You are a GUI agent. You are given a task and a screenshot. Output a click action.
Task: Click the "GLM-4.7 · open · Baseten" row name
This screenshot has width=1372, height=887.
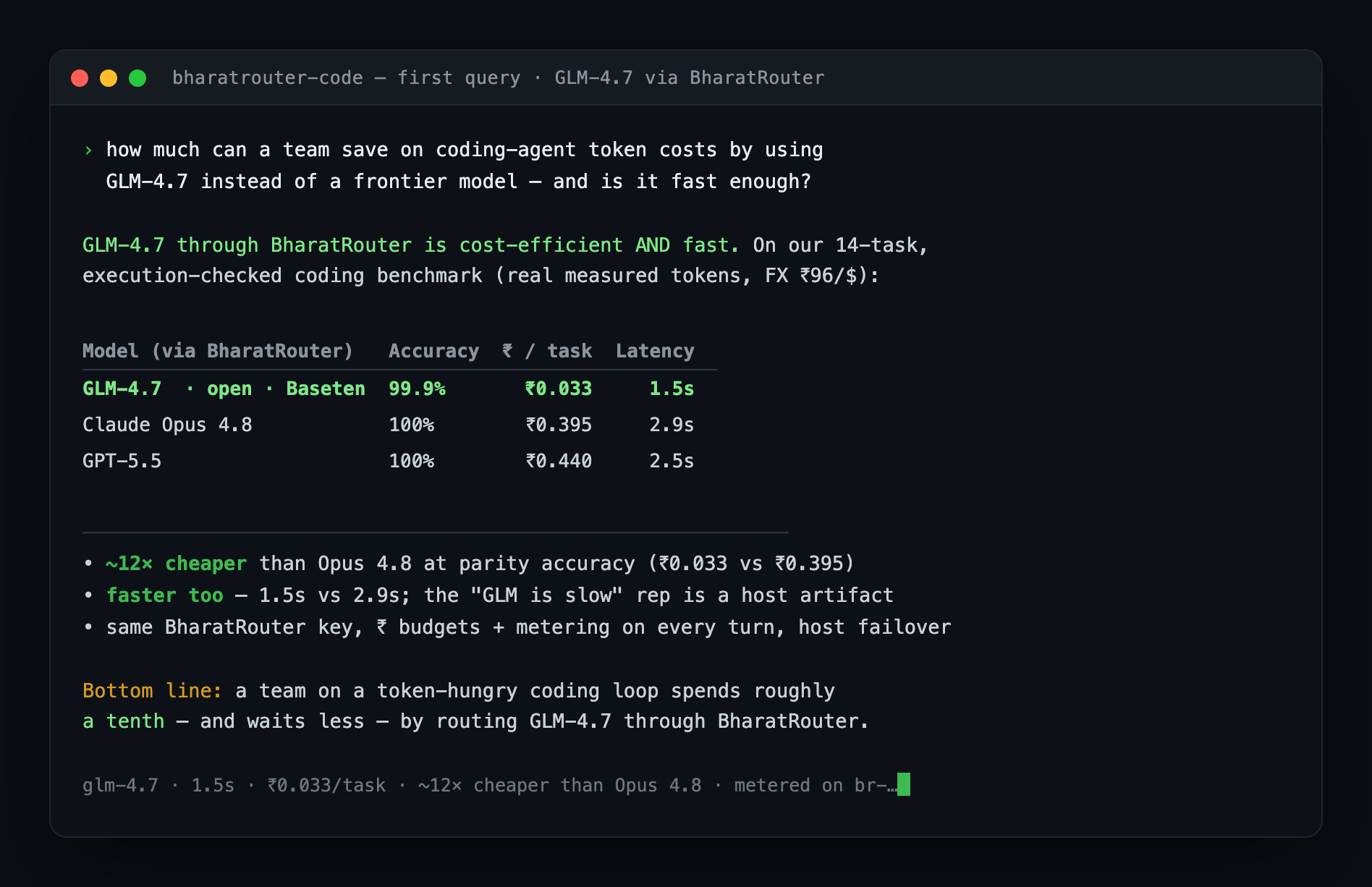pyautogui.click(x=224, y=389)
